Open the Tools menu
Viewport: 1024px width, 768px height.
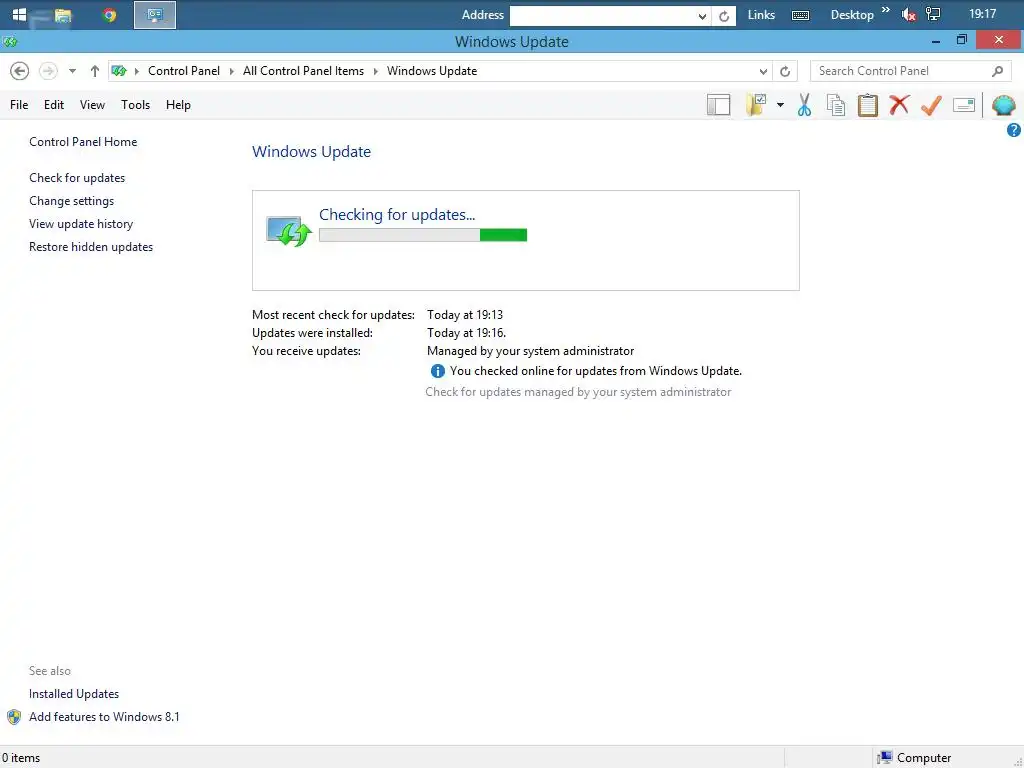point(135,105)
